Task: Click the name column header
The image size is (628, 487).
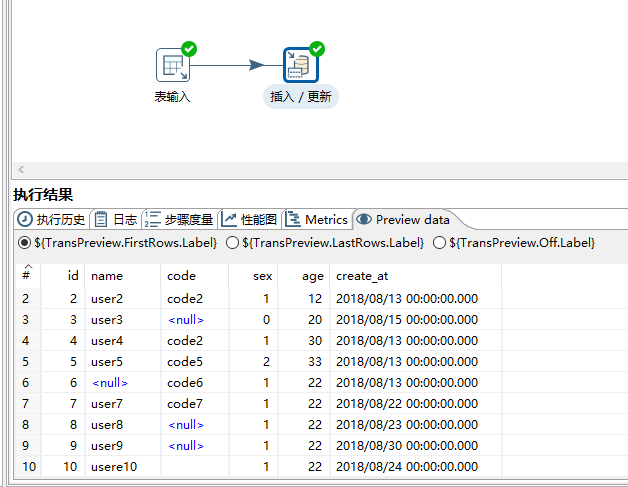Action: (x=123, y=276)
